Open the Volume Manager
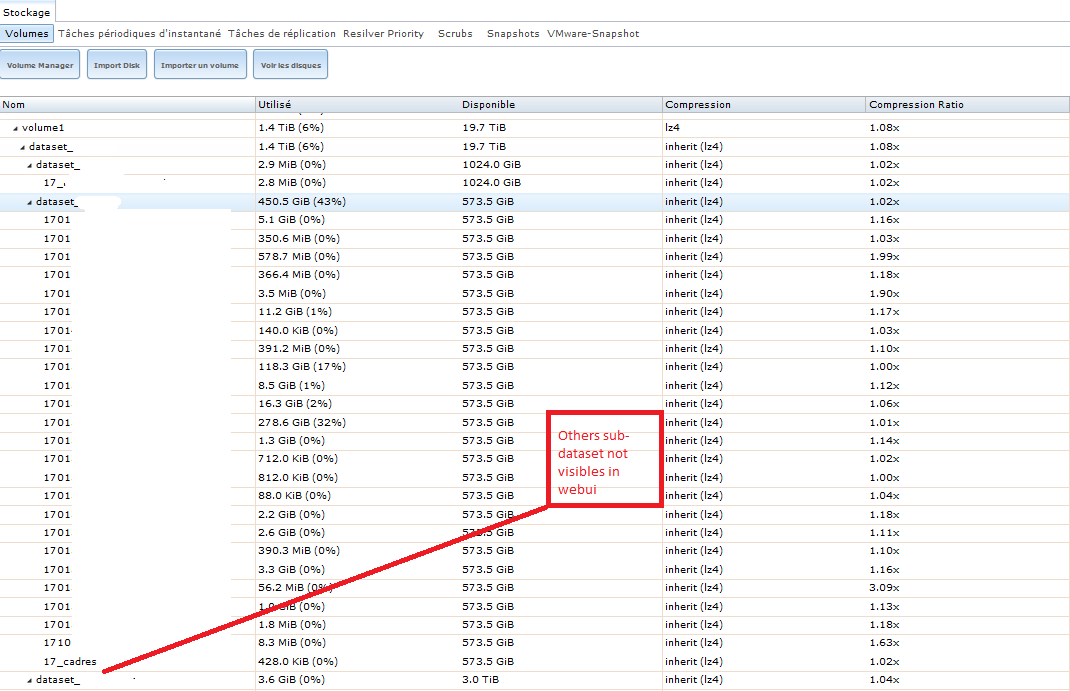The height and width of the screenshot is (691, 1070). point(40,65)
